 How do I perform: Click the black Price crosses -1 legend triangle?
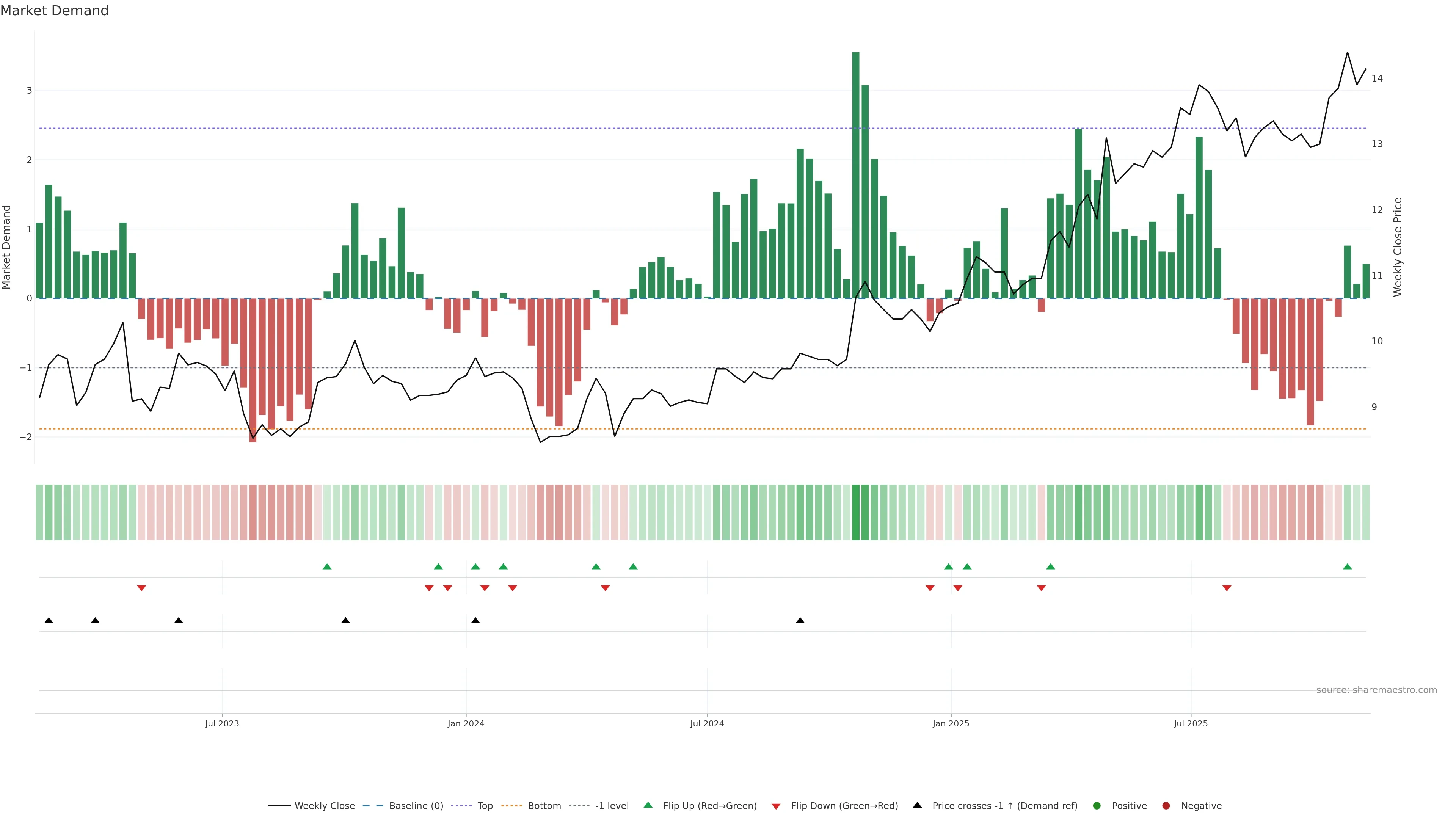coord(917,805)
